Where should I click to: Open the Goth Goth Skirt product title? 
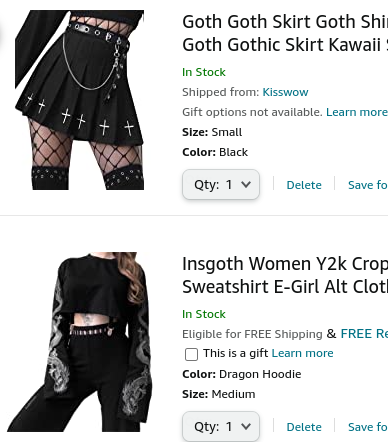point(285,33)
